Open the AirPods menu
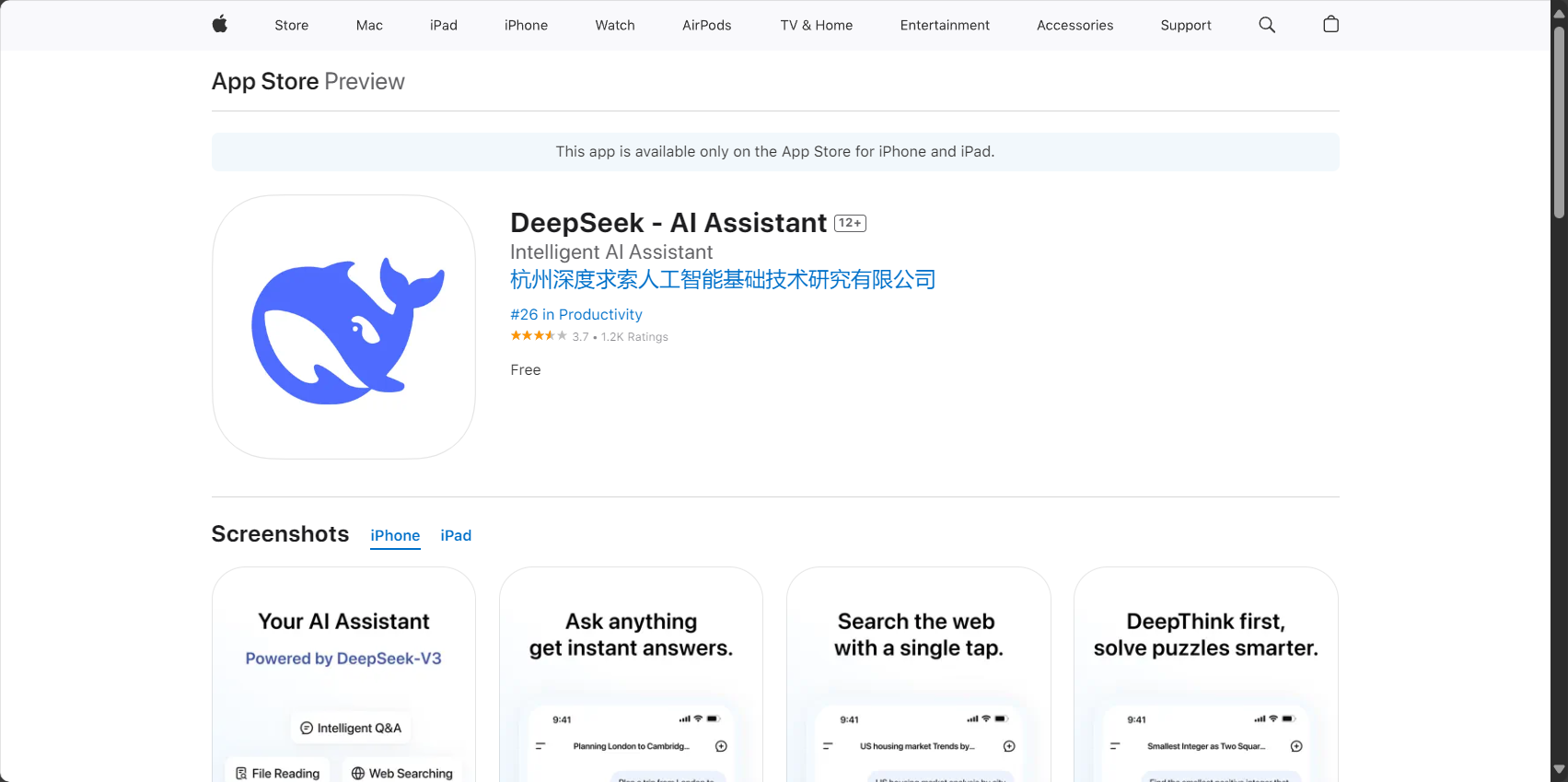The height and width of the screenshot is (782, 1568). pyautogui.click(x=706, y=25)
